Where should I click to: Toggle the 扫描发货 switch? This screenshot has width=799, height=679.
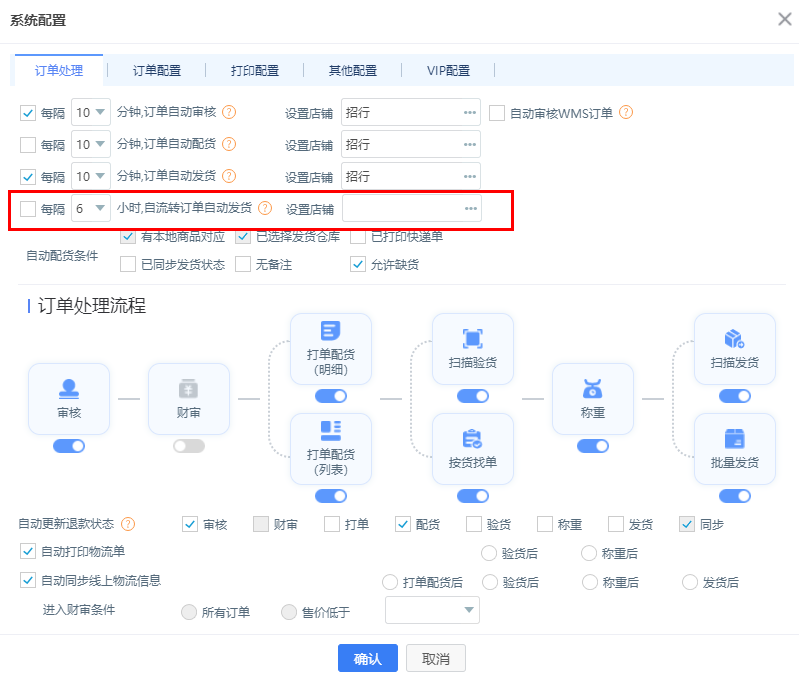pos(734,396)
